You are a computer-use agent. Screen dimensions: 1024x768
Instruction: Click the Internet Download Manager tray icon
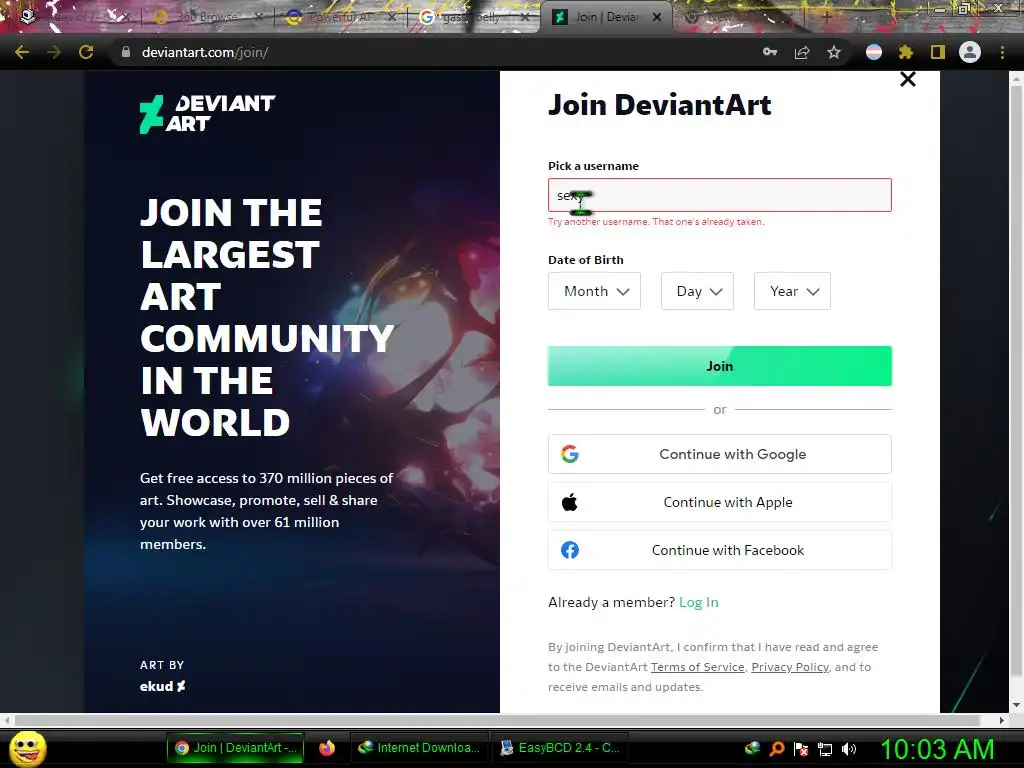pyautogui.click(x=752, y=748)
